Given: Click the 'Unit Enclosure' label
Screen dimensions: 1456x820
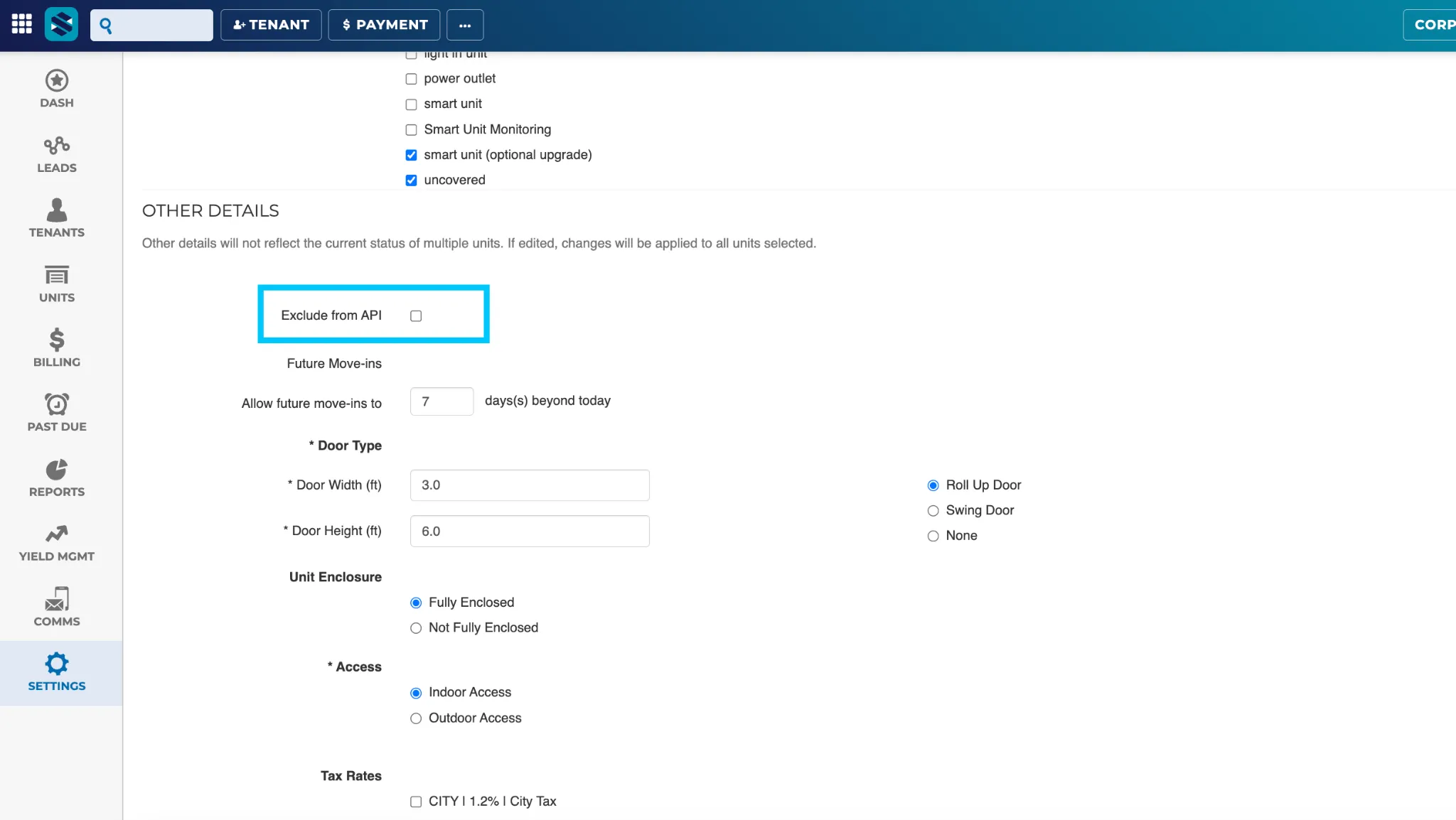Looking at the screenshot, I should pyautogui.click(x=335, y=577).
